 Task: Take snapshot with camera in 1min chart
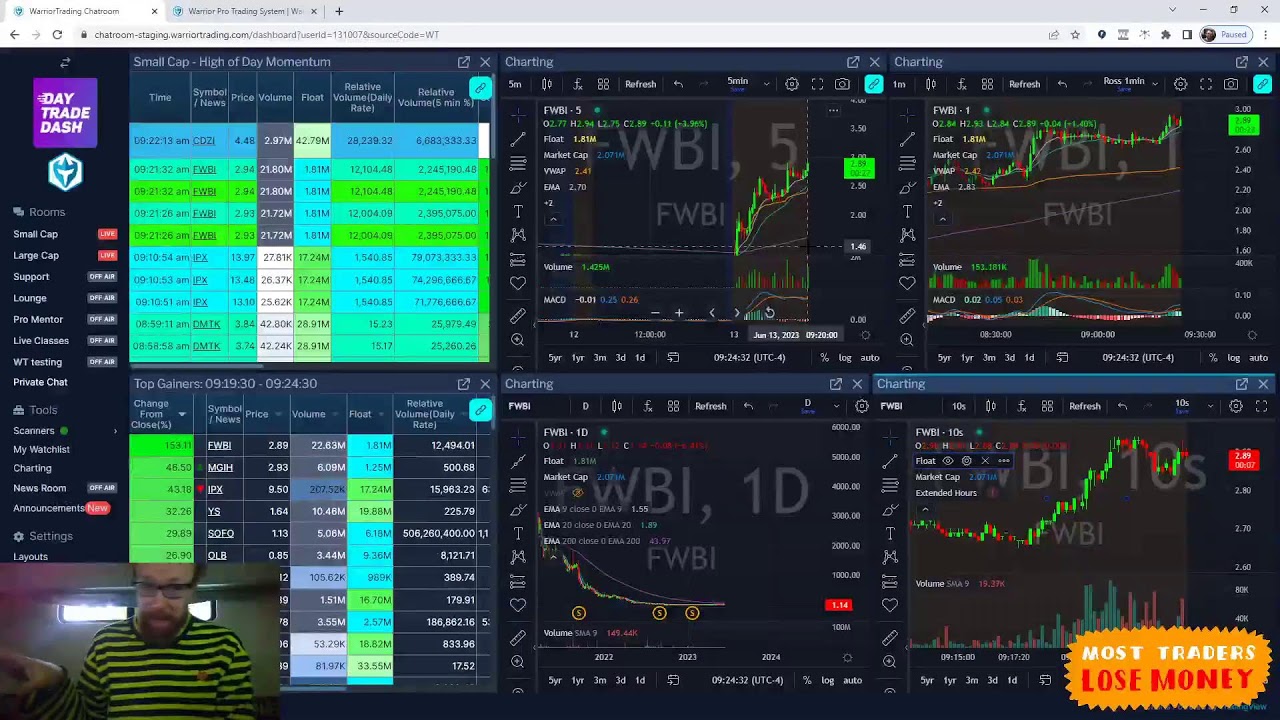pos(1231,84)
